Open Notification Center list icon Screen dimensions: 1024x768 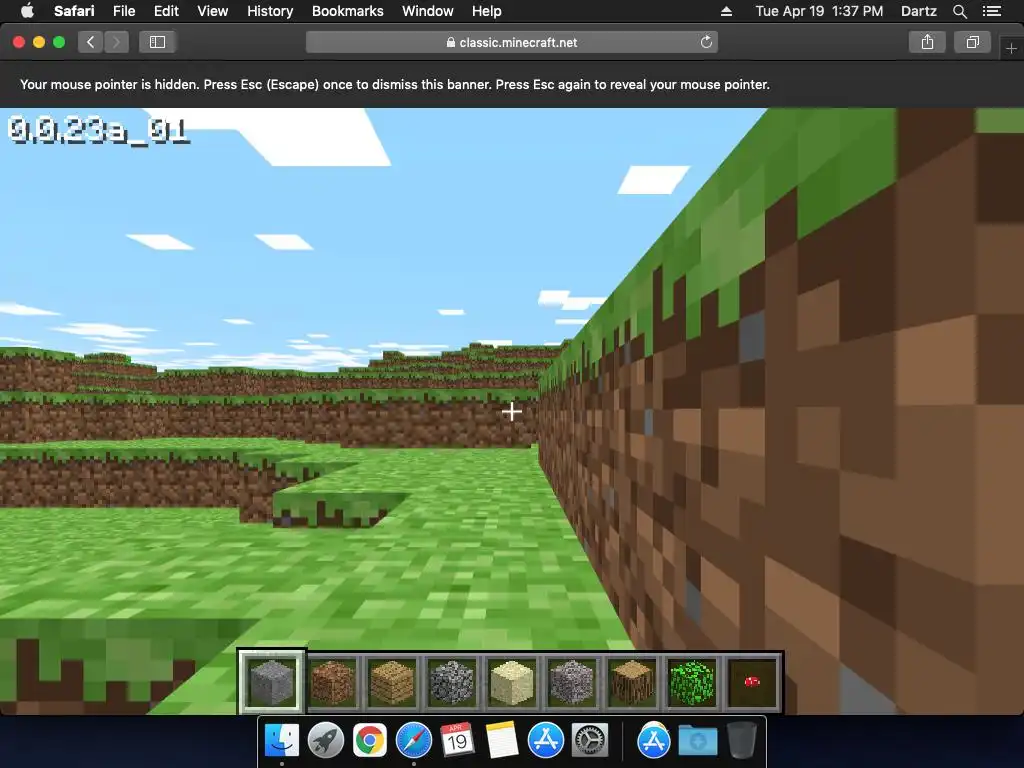(x=992, y=11)
